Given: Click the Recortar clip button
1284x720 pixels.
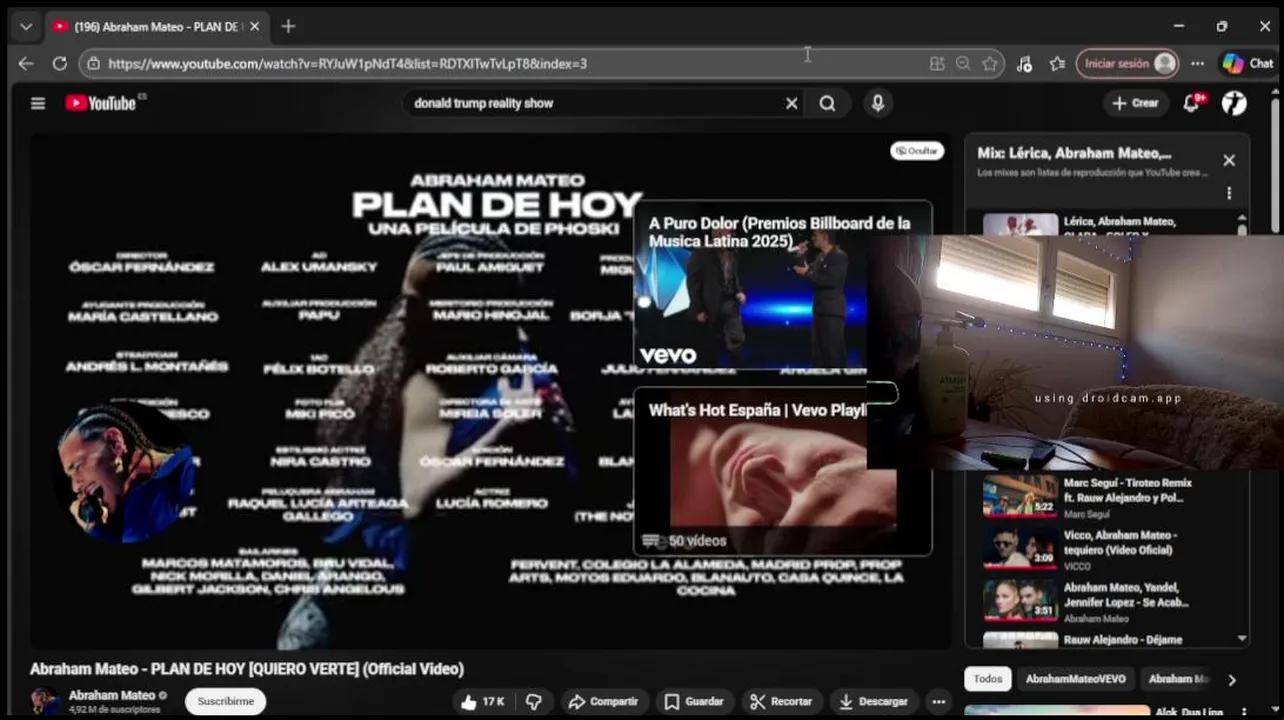Looking at the screenshot, I should tap(781, 701).
